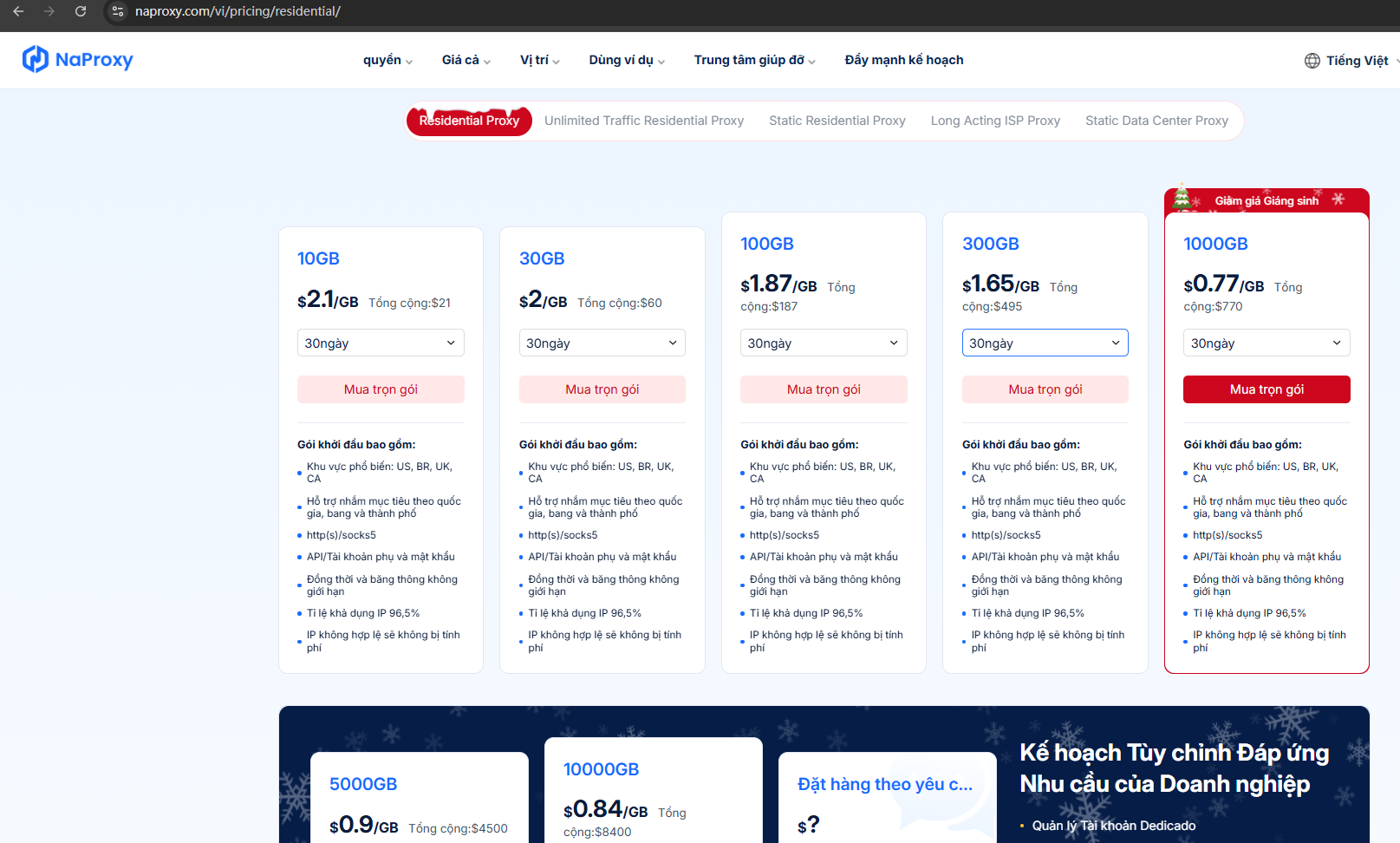Image resolution: width=1400 pixels, height=843 pixels.
Task: Open the Static Data Center Proxy tab
Action: (x=1156, y=121)
